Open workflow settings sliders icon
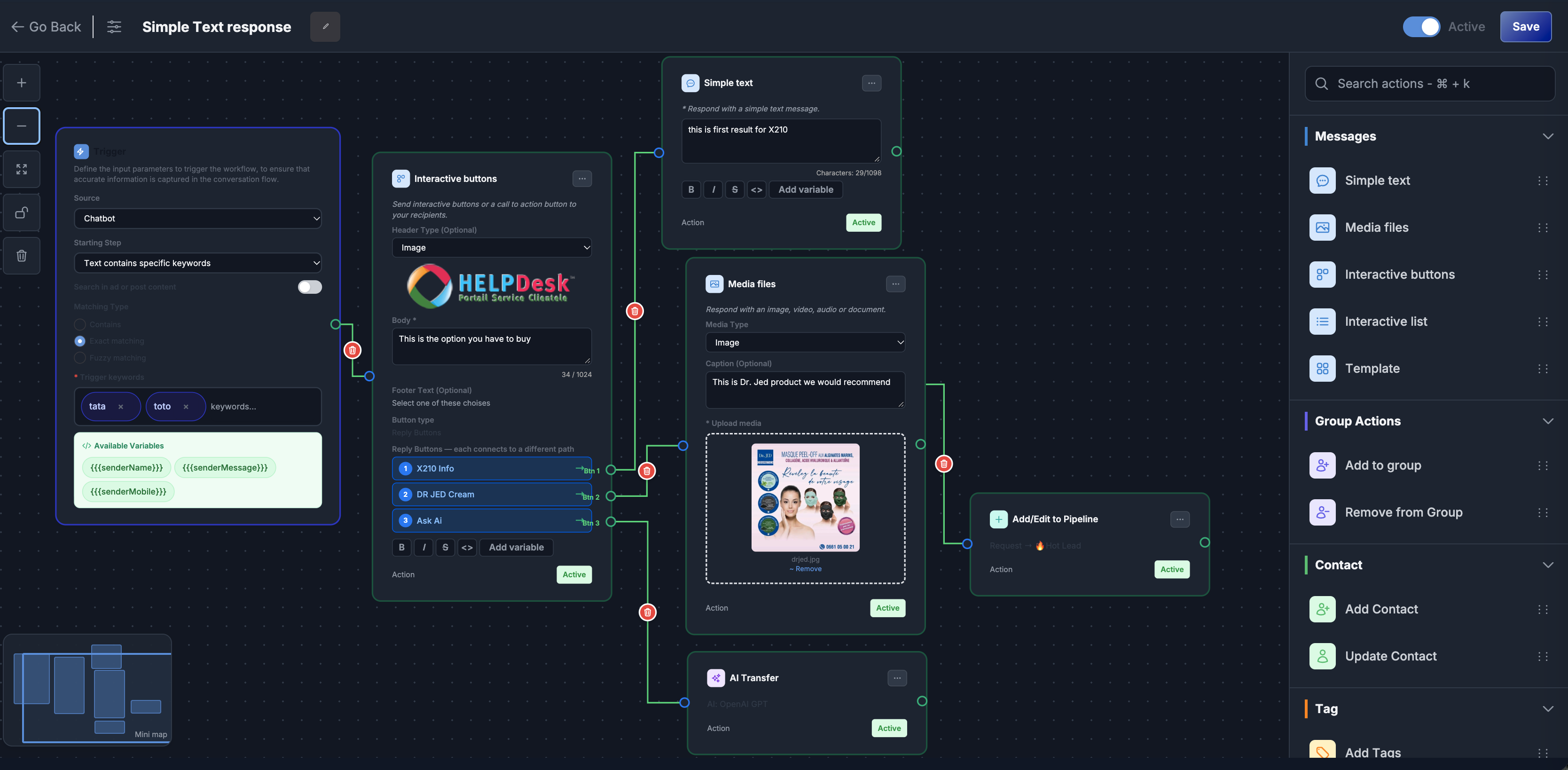 pyautogui.click(x=114, y=27)
